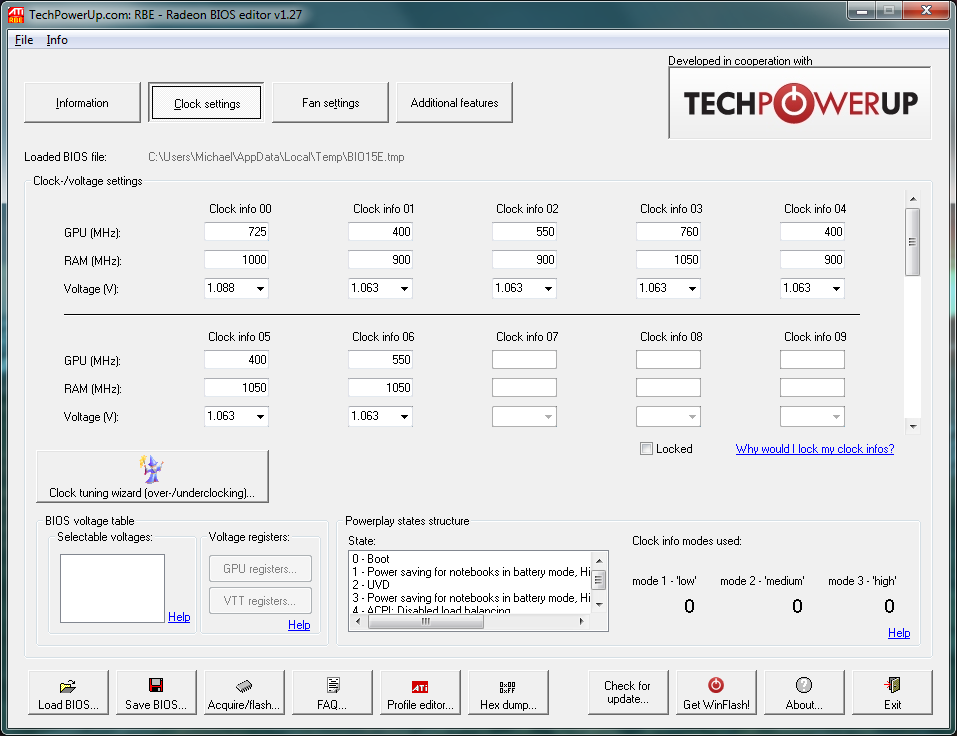This screenshot has width=957, height=736.
Task: Click the clock settings vertical scrollbar thumb
Action: (x=912, y=242)
